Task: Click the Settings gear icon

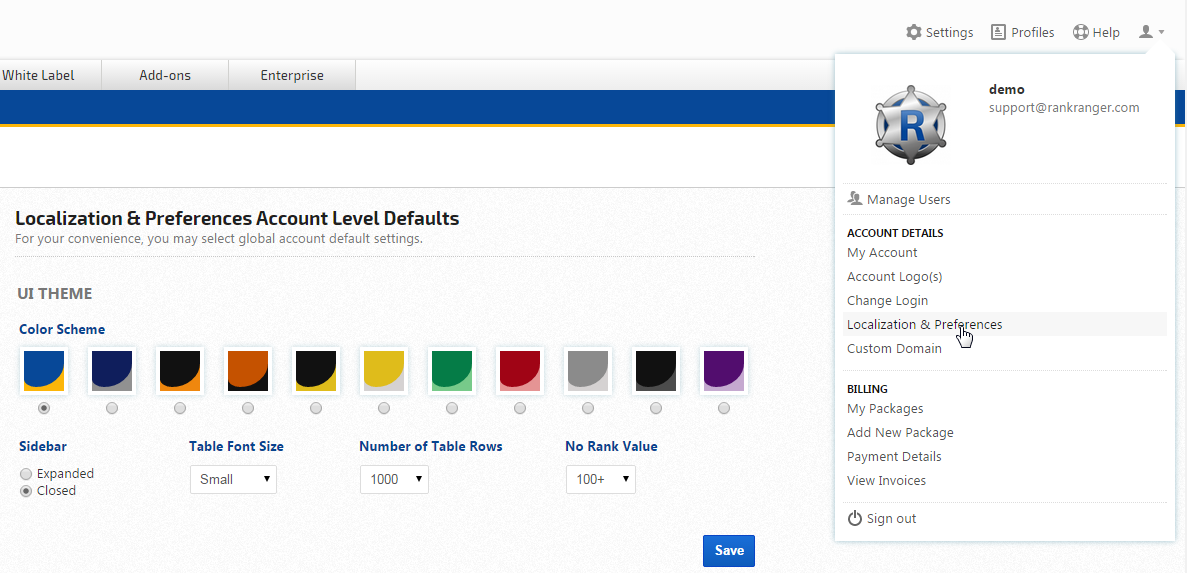Action: coord(914,32)
